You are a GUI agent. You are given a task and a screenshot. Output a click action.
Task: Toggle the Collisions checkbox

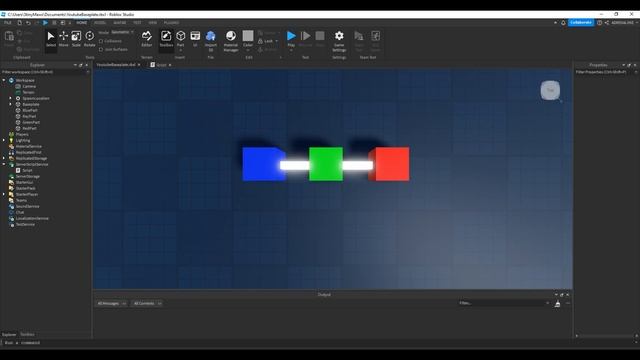(101, 41)
